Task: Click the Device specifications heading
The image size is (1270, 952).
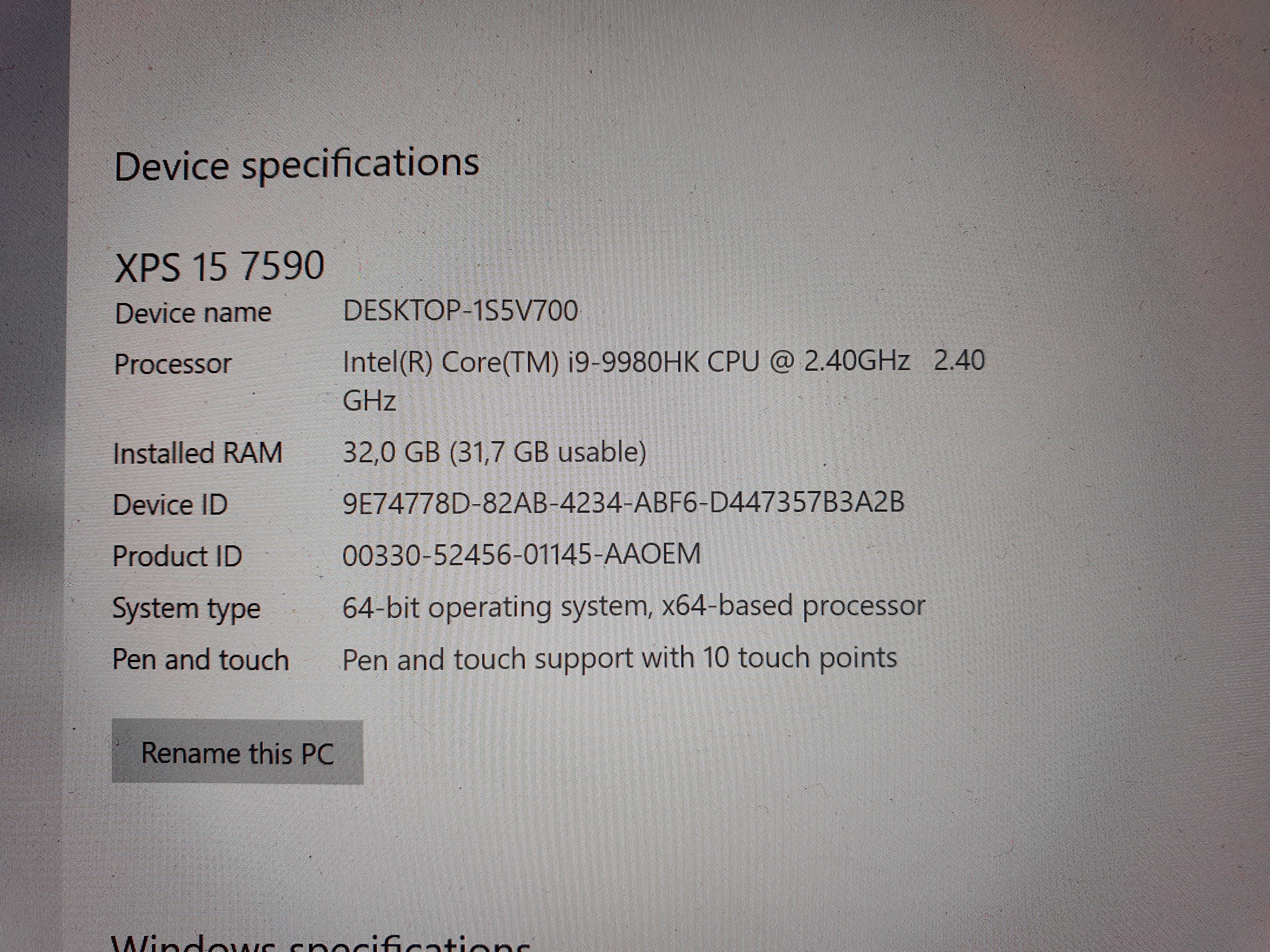Action: pos(296,165)
